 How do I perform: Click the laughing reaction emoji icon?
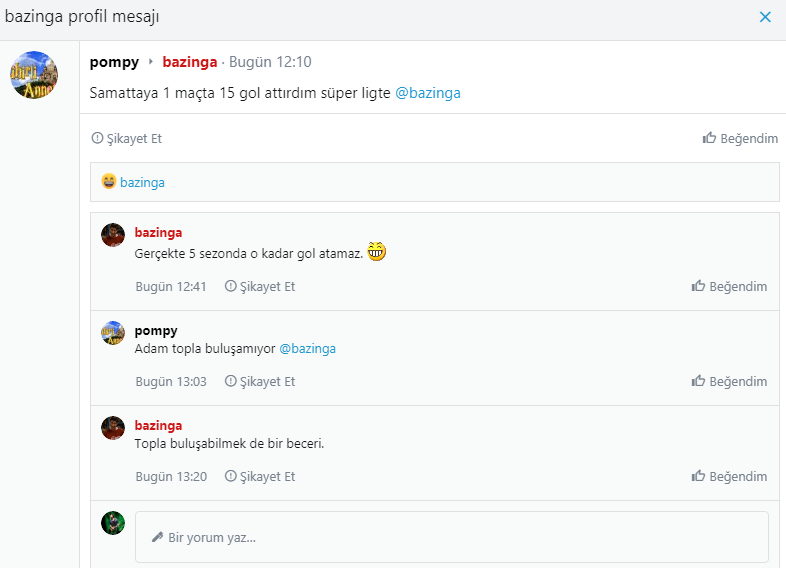[109, 182]
